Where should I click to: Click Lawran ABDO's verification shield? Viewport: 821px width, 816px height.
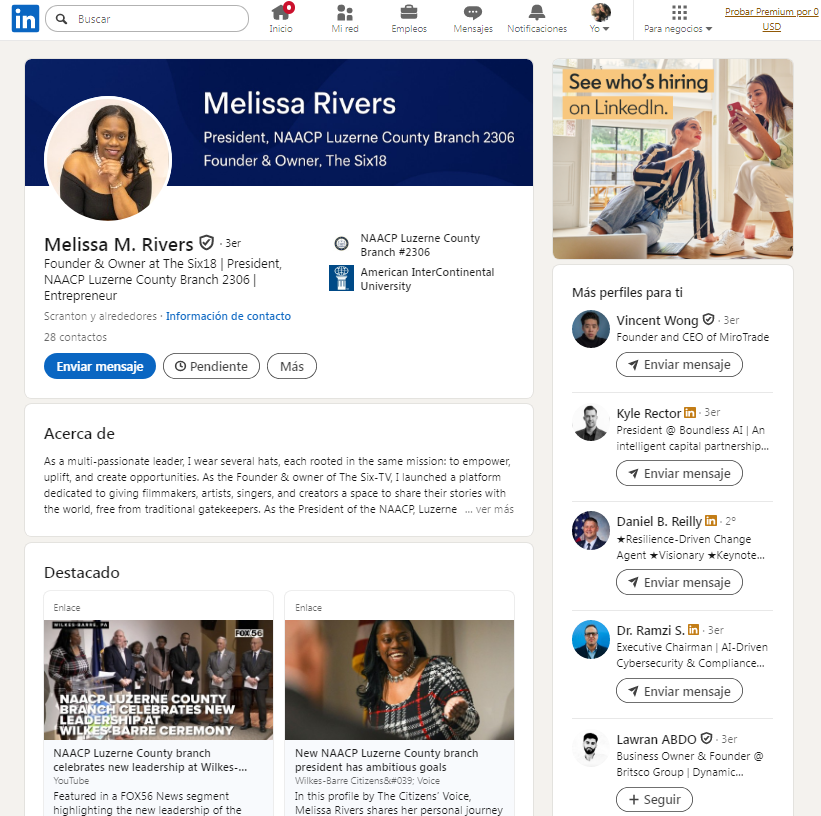706,738
